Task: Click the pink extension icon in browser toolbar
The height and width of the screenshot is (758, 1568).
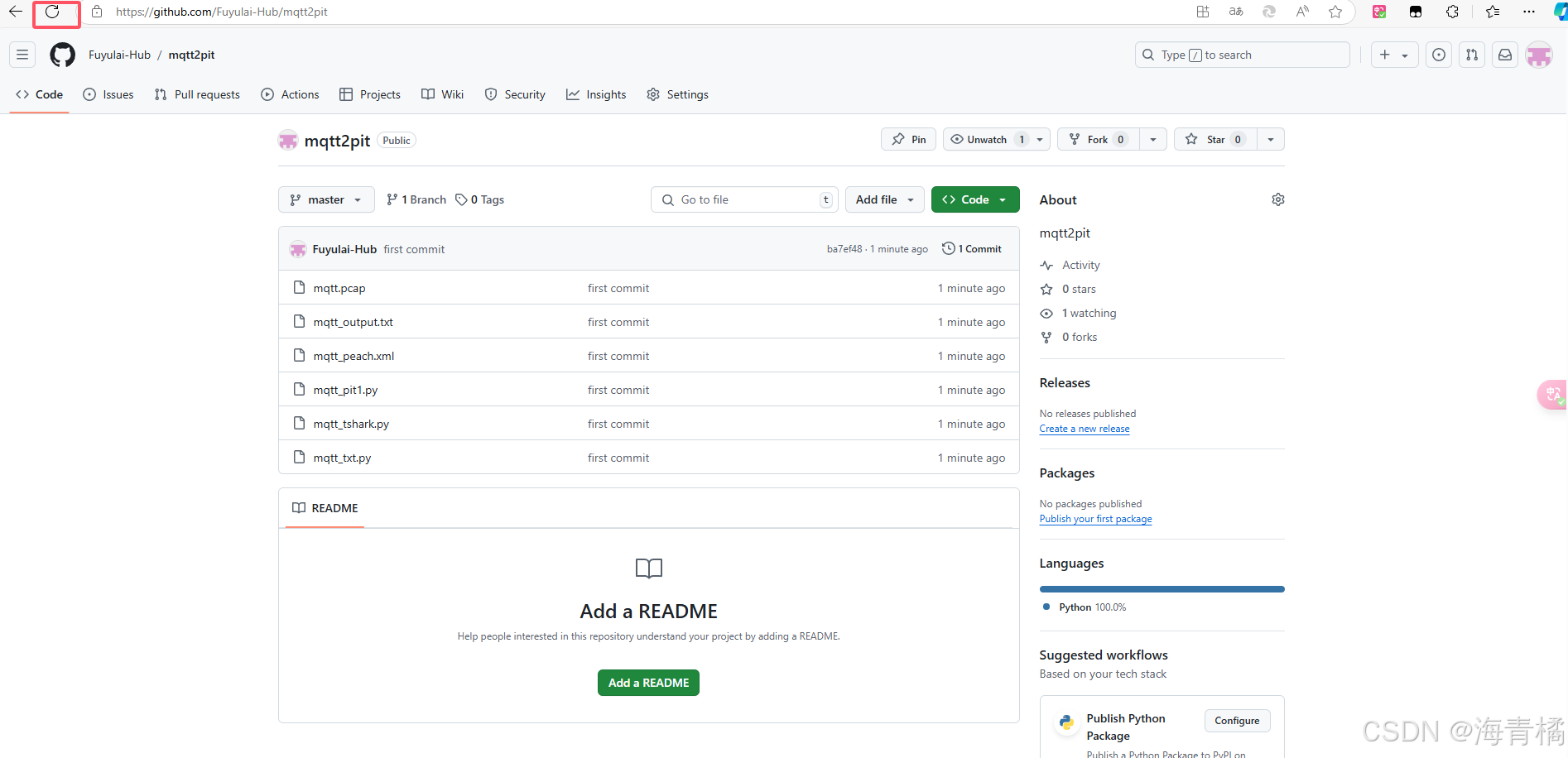Action: tap(1379, 12)
